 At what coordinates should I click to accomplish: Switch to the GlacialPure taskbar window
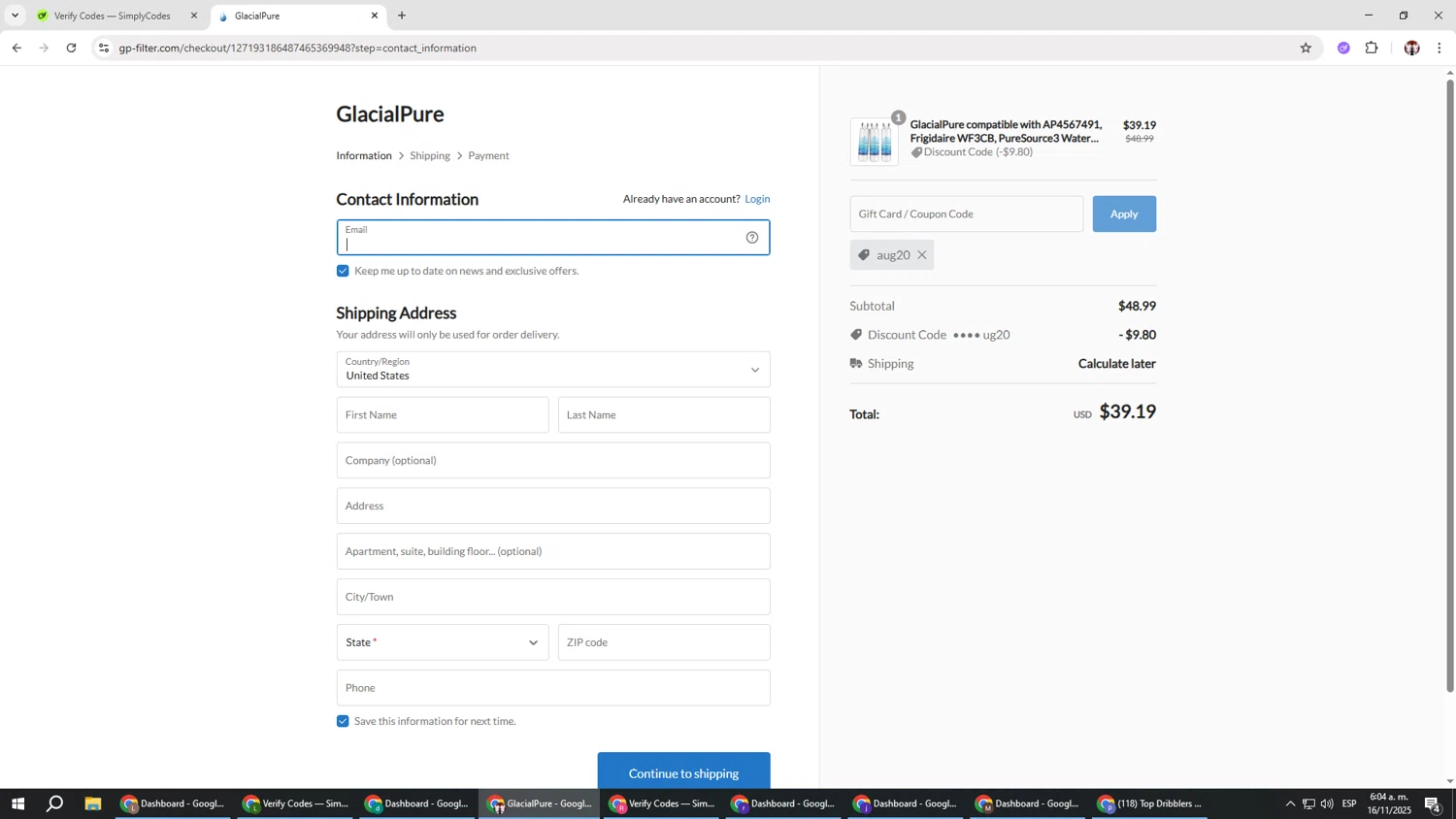[x=539, y=803]
